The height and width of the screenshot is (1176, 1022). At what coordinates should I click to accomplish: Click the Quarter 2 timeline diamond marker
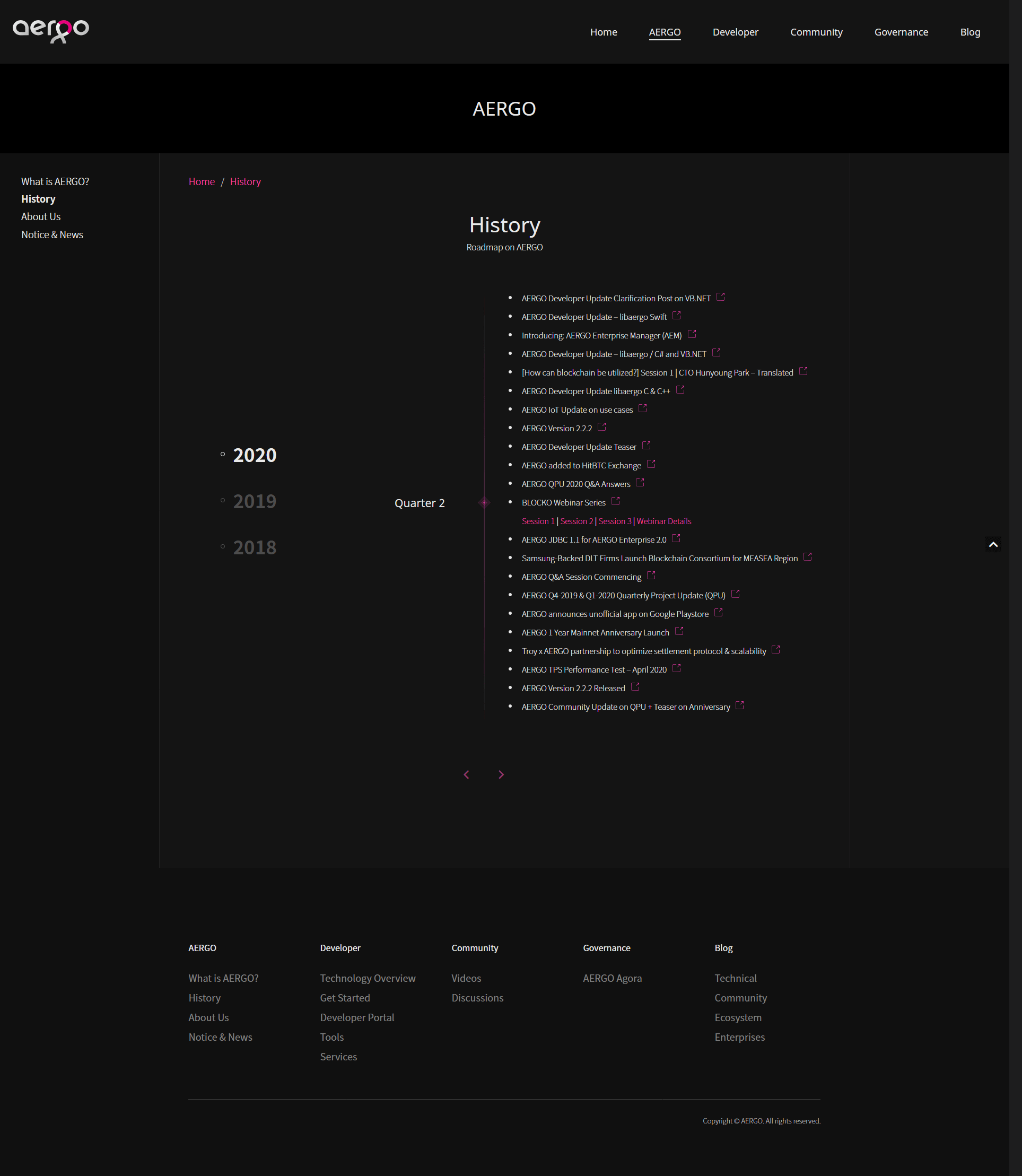click(x=484, y=502)
